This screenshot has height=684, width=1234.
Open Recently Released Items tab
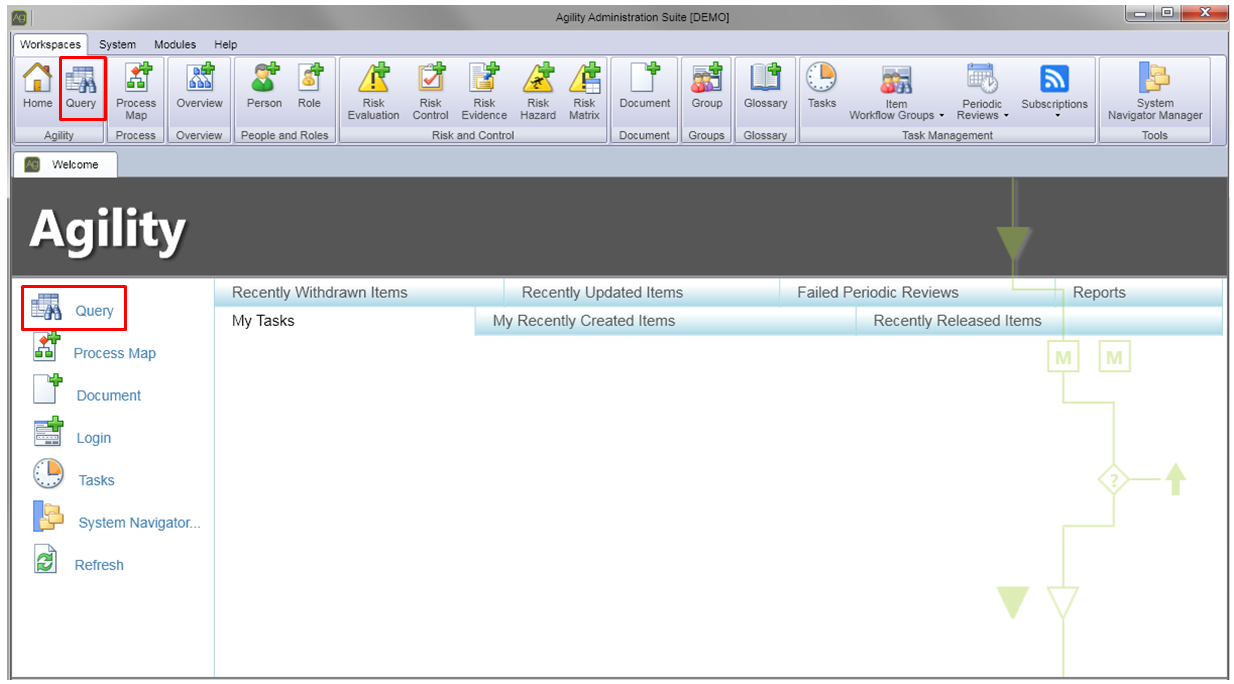pyautogui.click(x=1040, y=321)
